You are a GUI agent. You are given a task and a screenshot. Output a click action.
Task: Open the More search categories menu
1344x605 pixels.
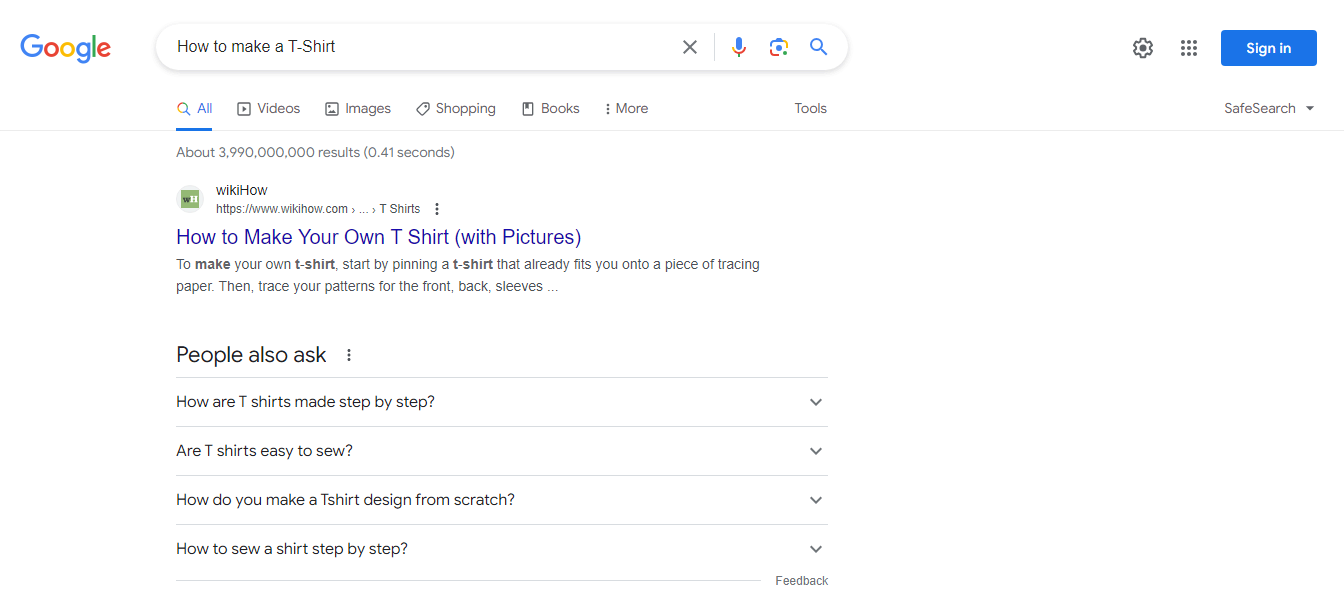625,108
